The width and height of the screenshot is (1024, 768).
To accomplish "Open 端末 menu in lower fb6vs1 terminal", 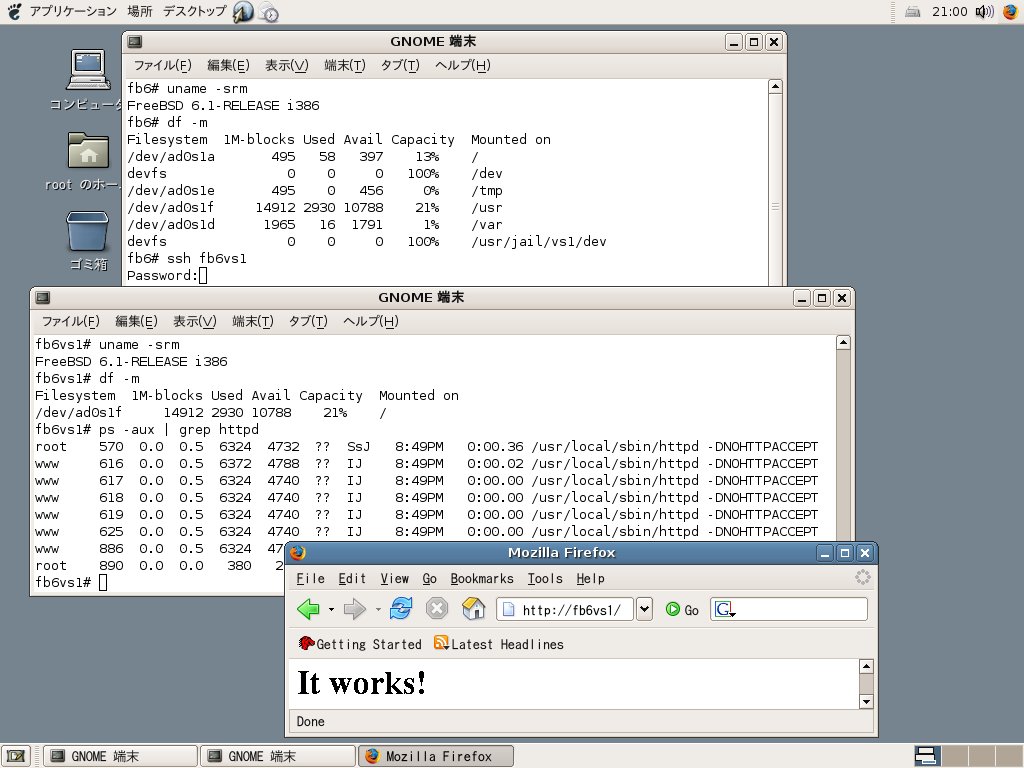I will 253,321.
